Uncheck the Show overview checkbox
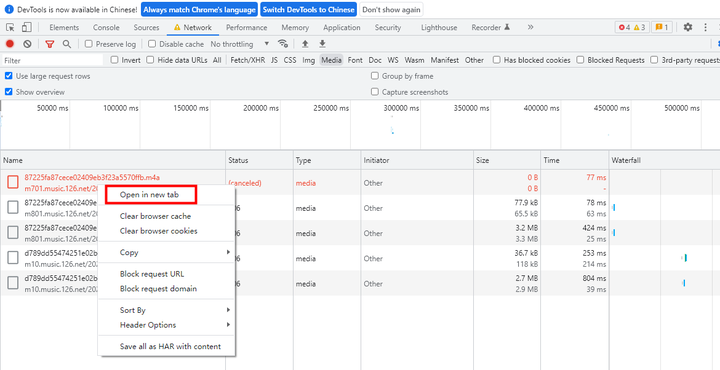 (x=8, y=92)
